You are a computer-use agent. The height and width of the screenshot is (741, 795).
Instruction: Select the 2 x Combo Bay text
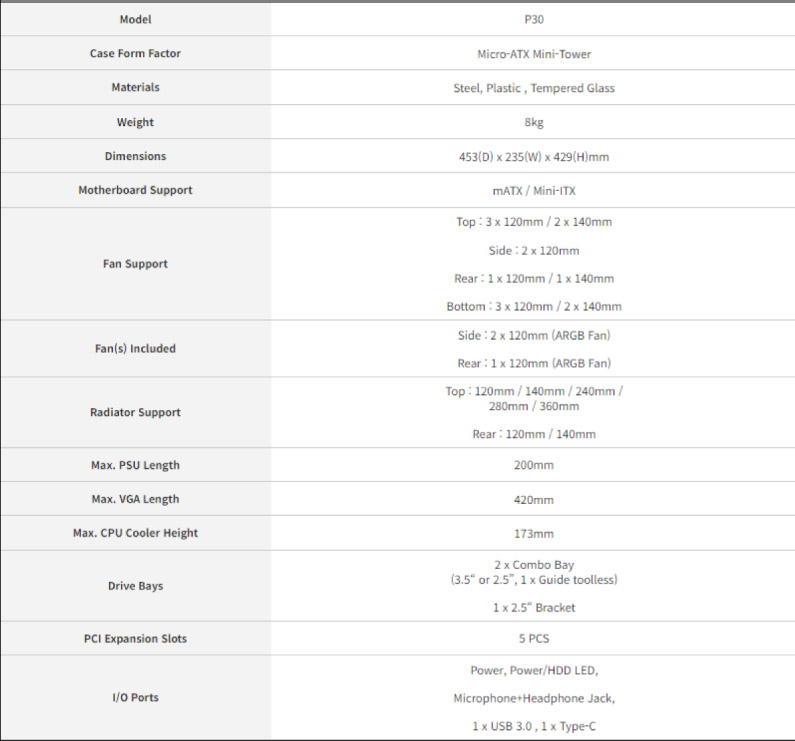pos(534,565)
